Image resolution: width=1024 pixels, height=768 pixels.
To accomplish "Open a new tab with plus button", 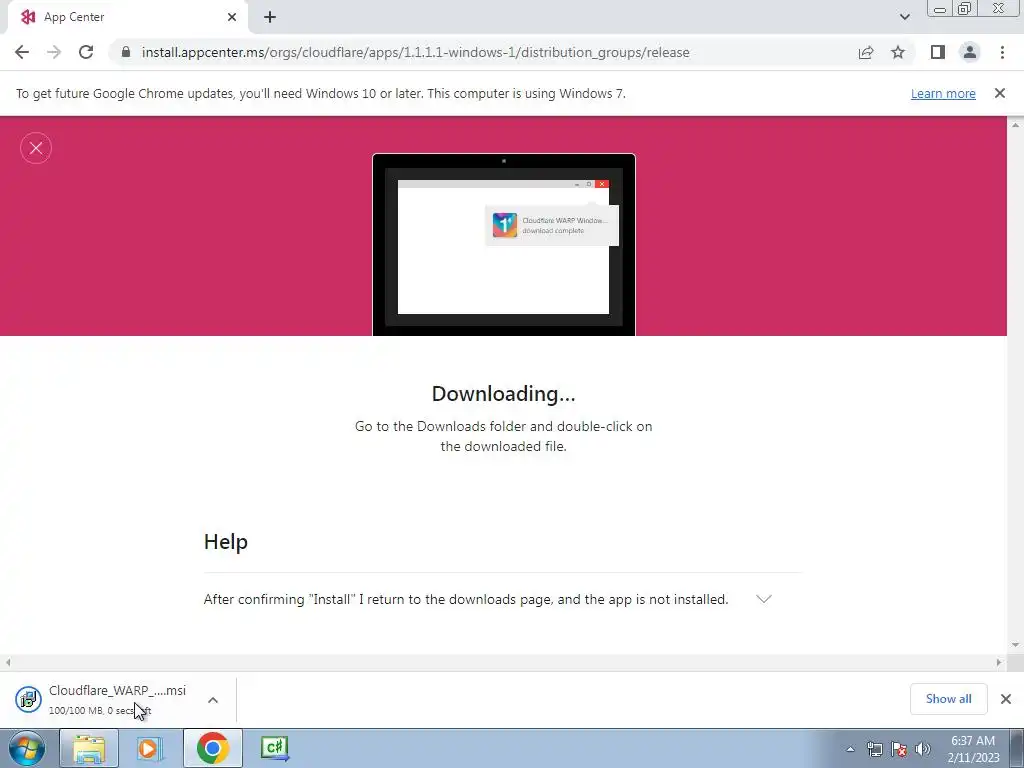I will pyautogui.click(x=270, y=17).
